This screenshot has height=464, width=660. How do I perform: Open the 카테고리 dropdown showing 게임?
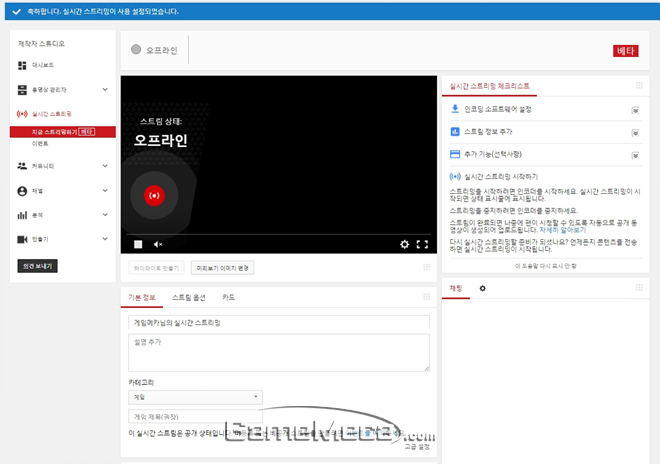[194, 397]
